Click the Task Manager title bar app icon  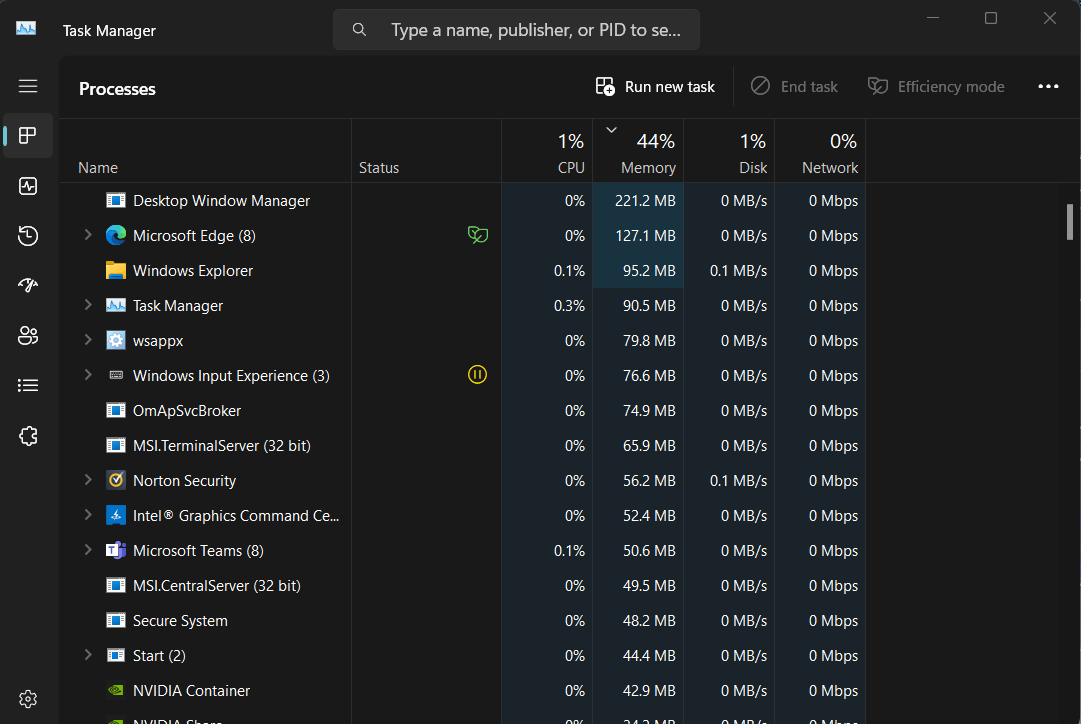(x=26, y=29)
